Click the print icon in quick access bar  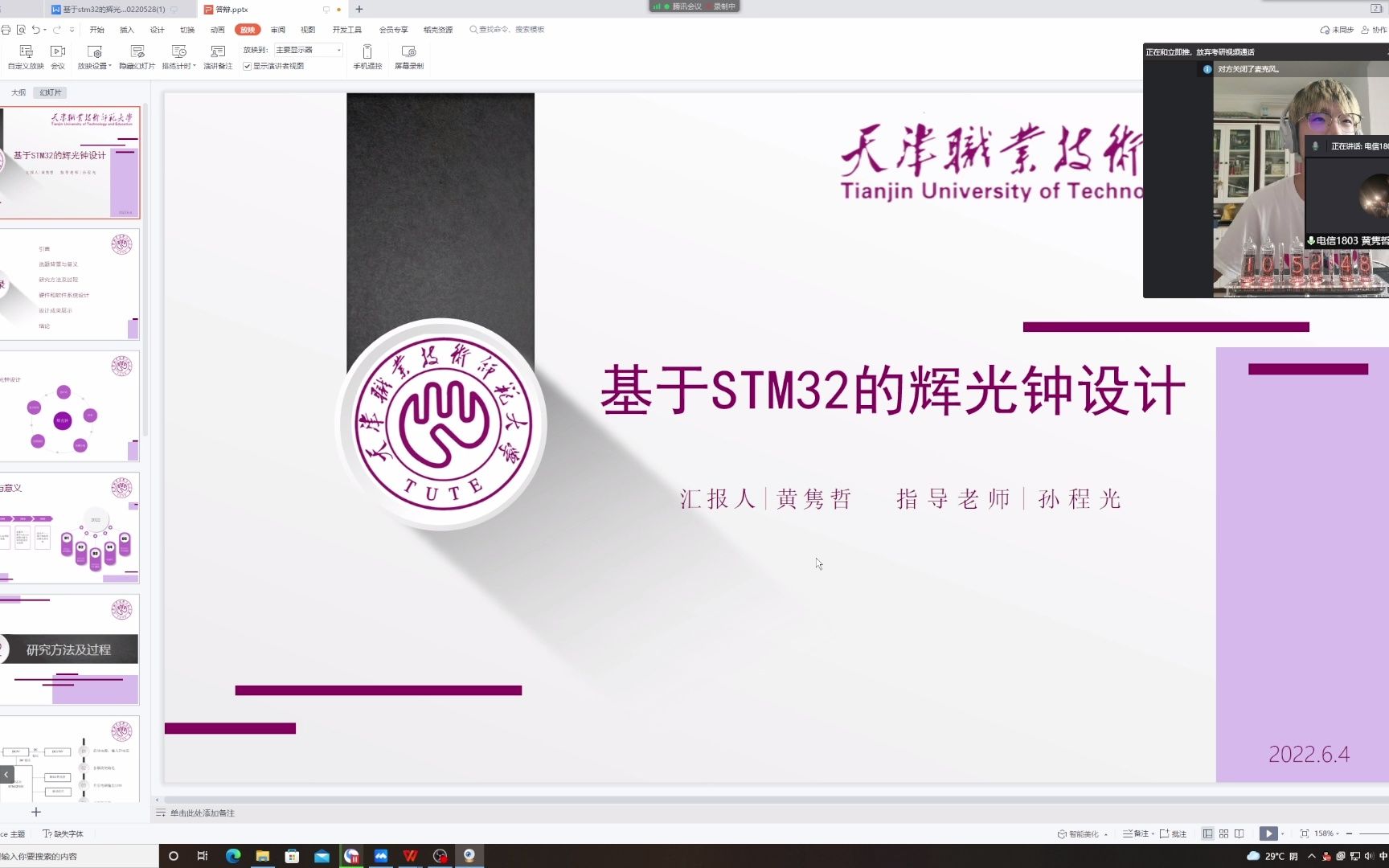click(6, 30)
